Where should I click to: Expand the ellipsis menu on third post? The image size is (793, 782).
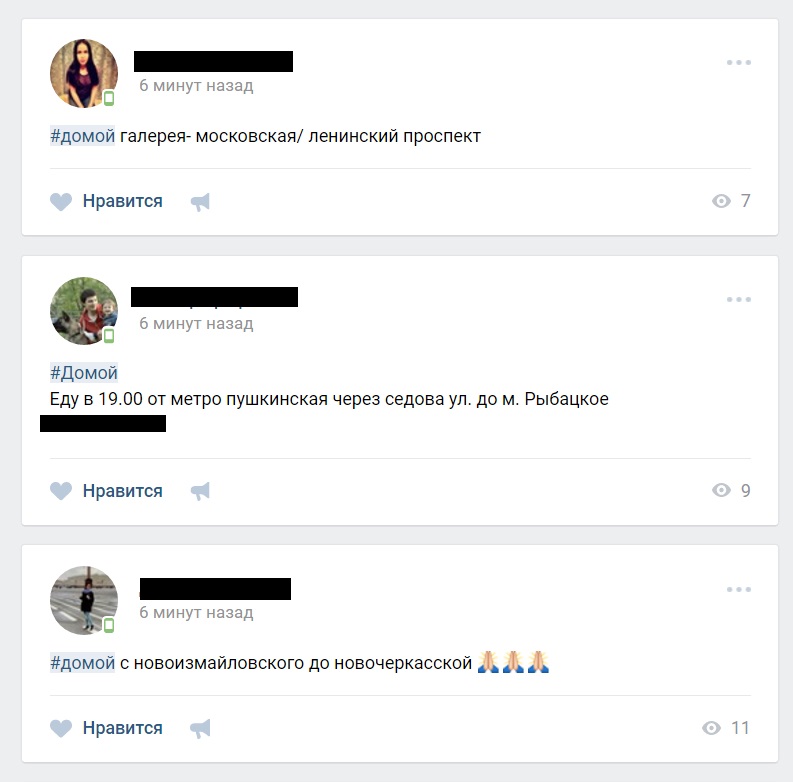(x=738, y=589)
